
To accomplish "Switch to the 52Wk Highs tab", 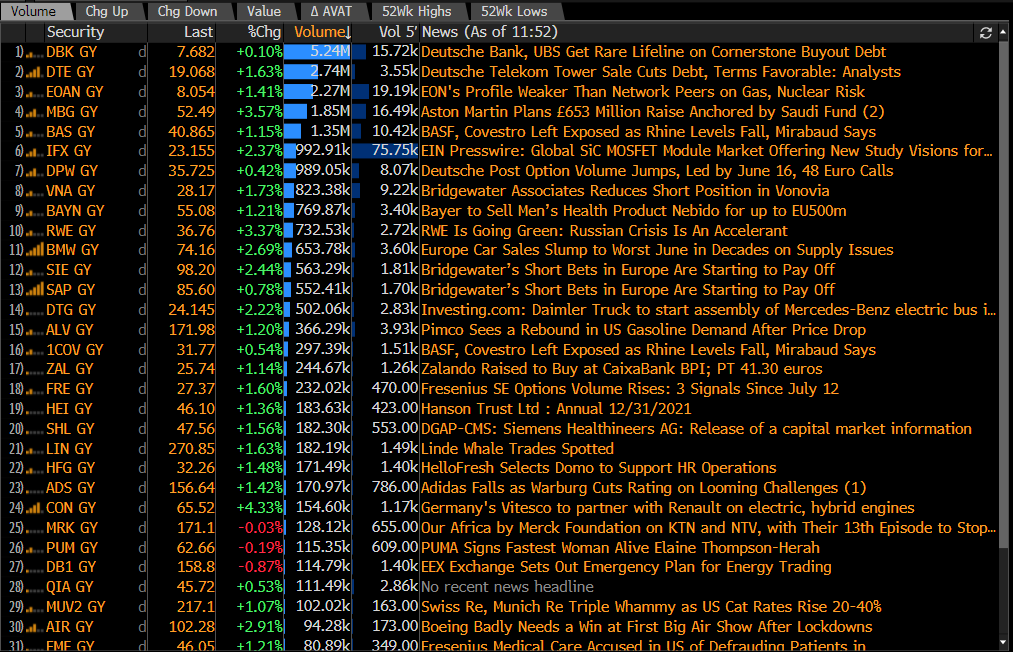I will [x=417, y=12].
